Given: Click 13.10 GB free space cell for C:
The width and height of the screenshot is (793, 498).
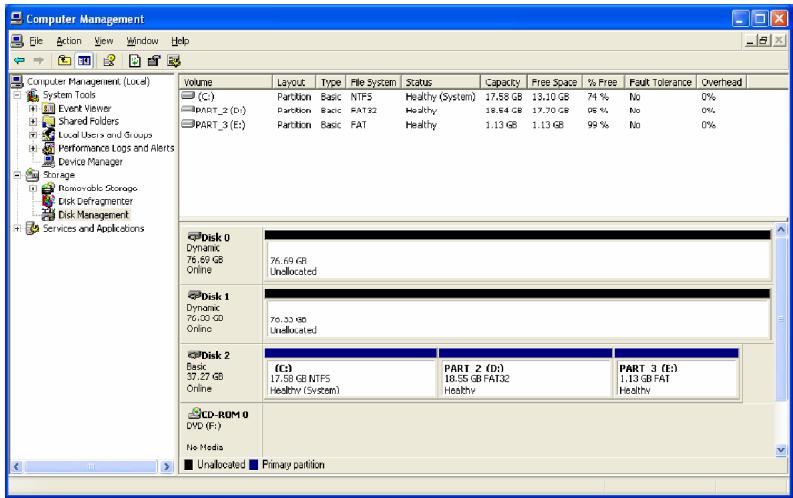Looking at the screenshot, I should coord(550,96).
